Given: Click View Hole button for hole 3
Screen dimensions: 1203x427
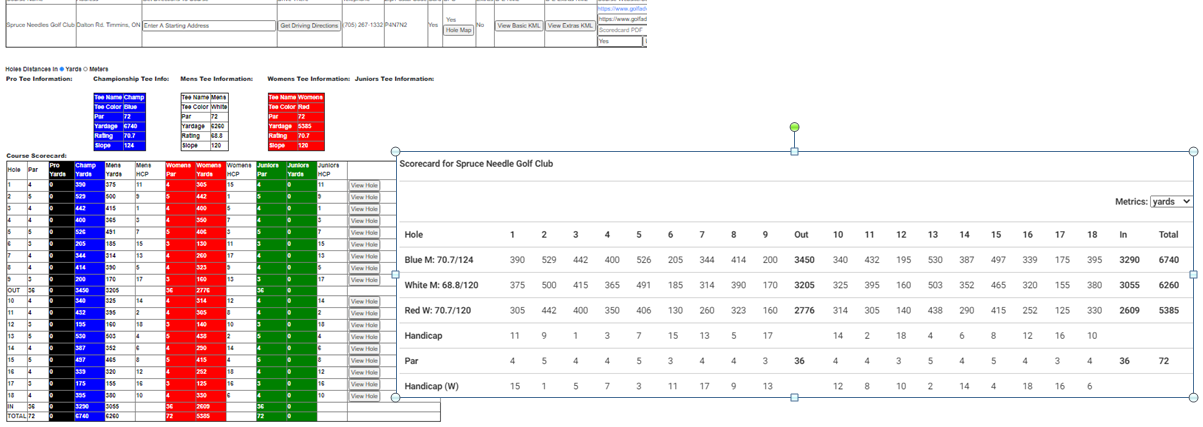Looking at the screenshot, I should click(x=364, y=207).
